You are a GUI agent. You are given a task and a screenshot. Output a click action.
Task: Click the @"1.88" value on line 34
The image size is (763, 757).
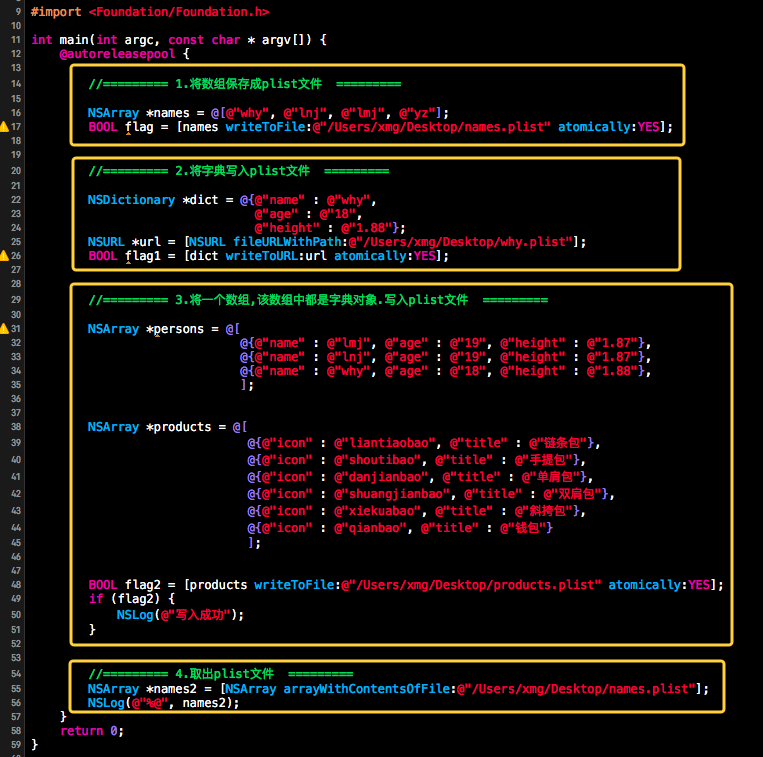tap(612, 371)
